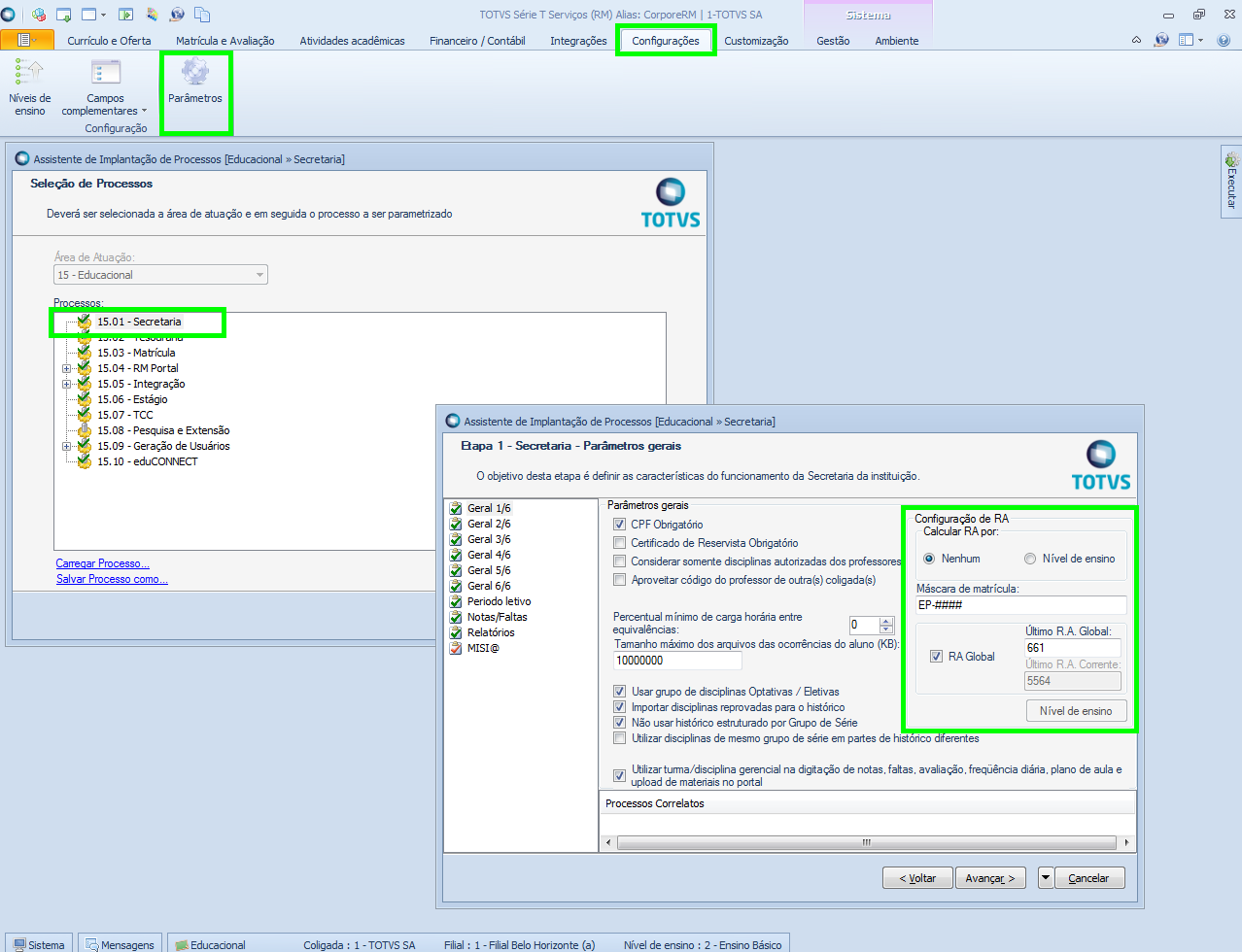Click the Campos complementares ribbon icon
The width and height of the screenshot is (1242, 952).
(x=105, y=73)
